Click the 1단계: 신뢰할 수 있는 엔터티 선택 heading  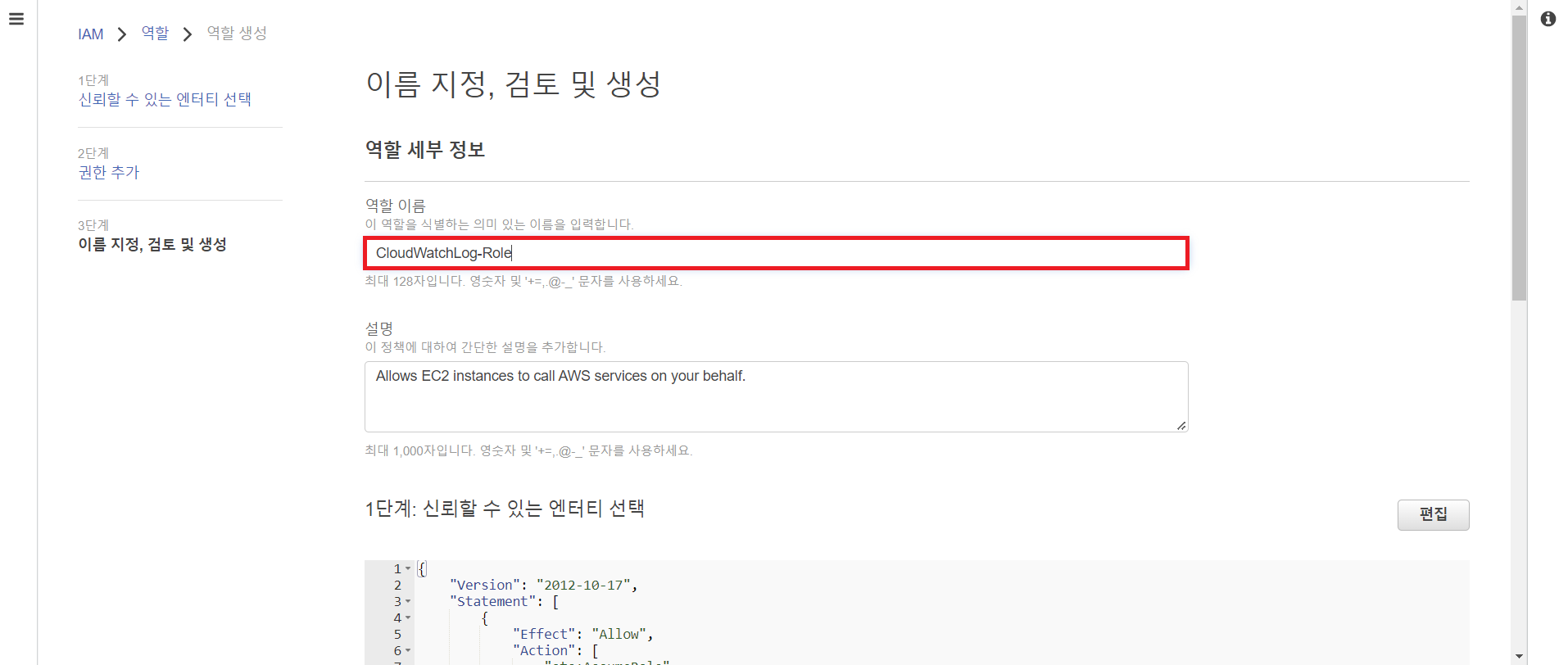point(505,509)
